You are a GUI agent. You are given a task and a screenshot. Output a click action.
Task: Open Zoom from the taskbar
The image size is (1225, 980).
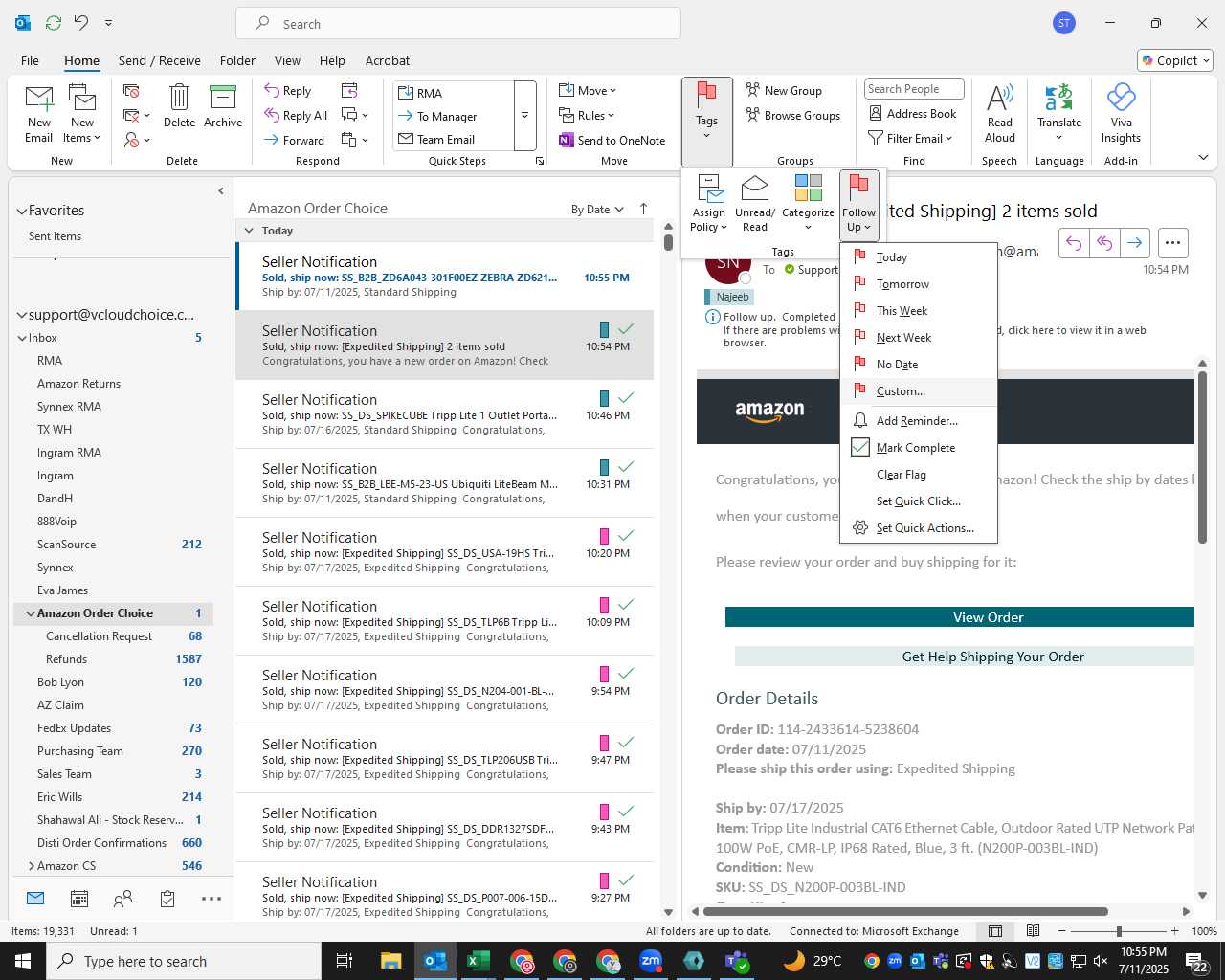(651, 961)
